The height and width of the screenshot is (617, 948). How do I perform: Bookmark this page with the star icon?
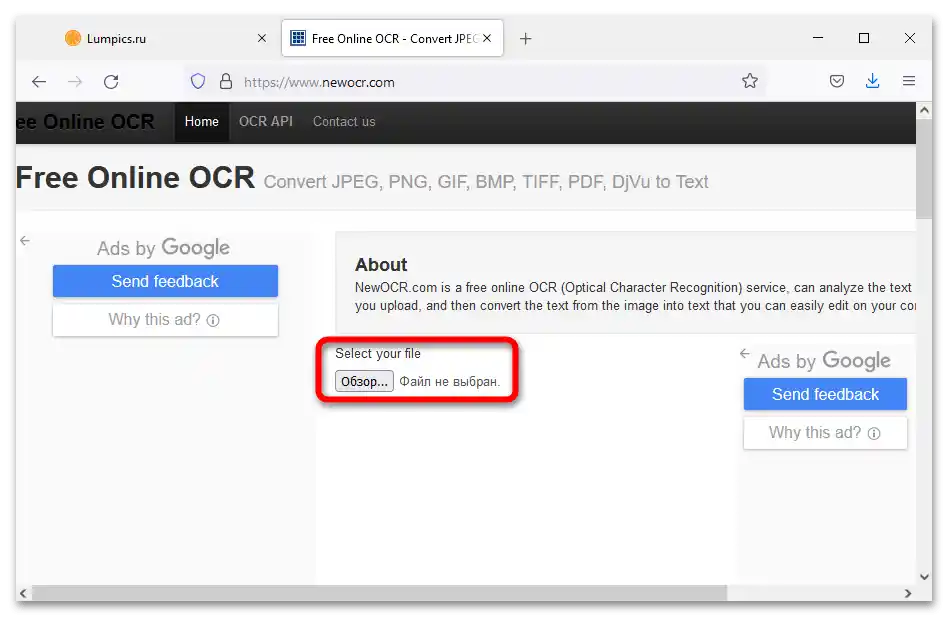click(750, 81)
